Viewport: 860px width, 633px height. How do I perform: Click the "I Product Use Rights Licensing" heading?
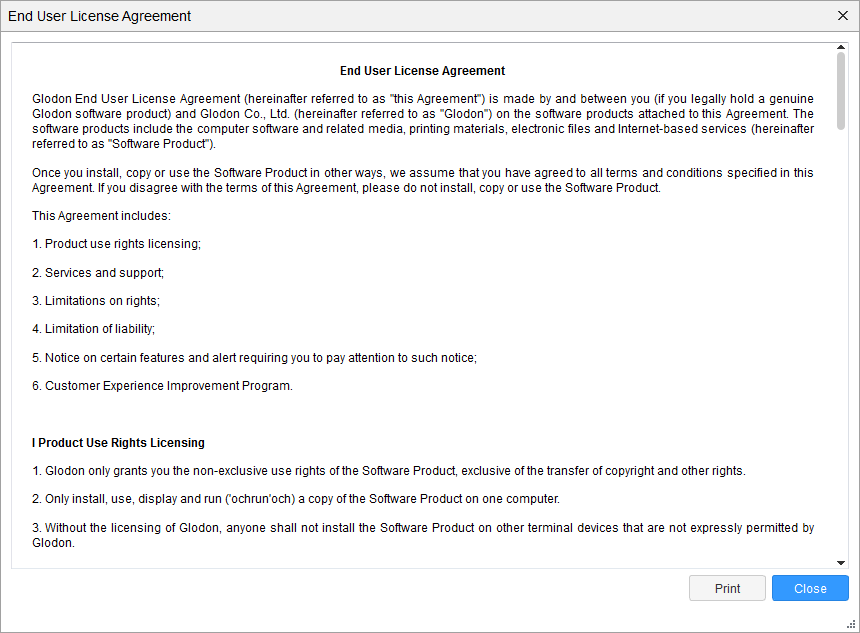[118, 443]
